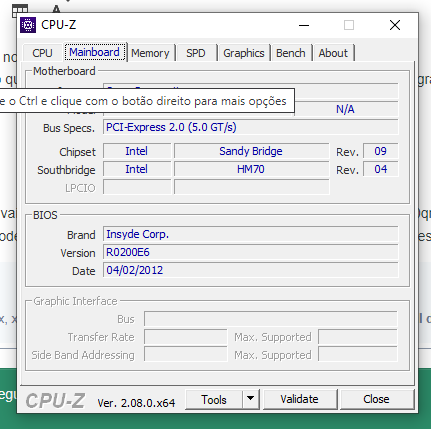
Task: Click the Validate button
Action: [299, 399]
